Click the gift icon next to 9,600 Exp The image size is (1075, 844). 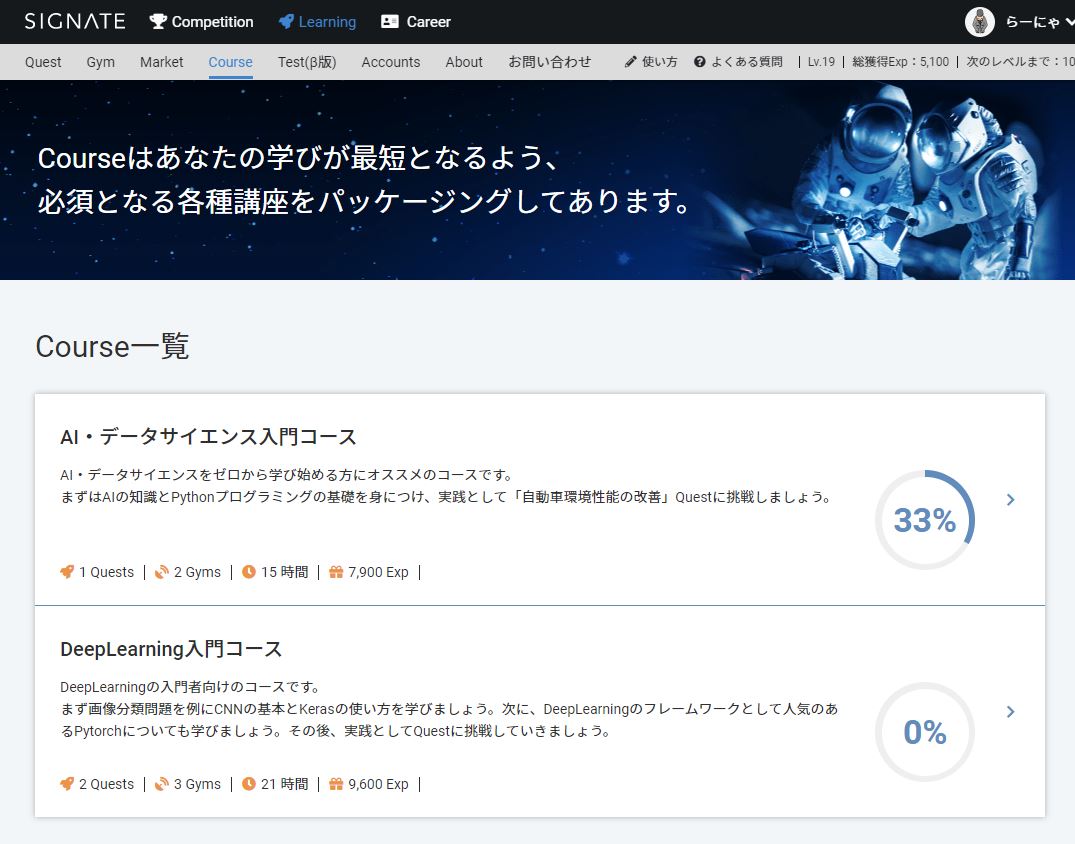(x=336, y=784)
